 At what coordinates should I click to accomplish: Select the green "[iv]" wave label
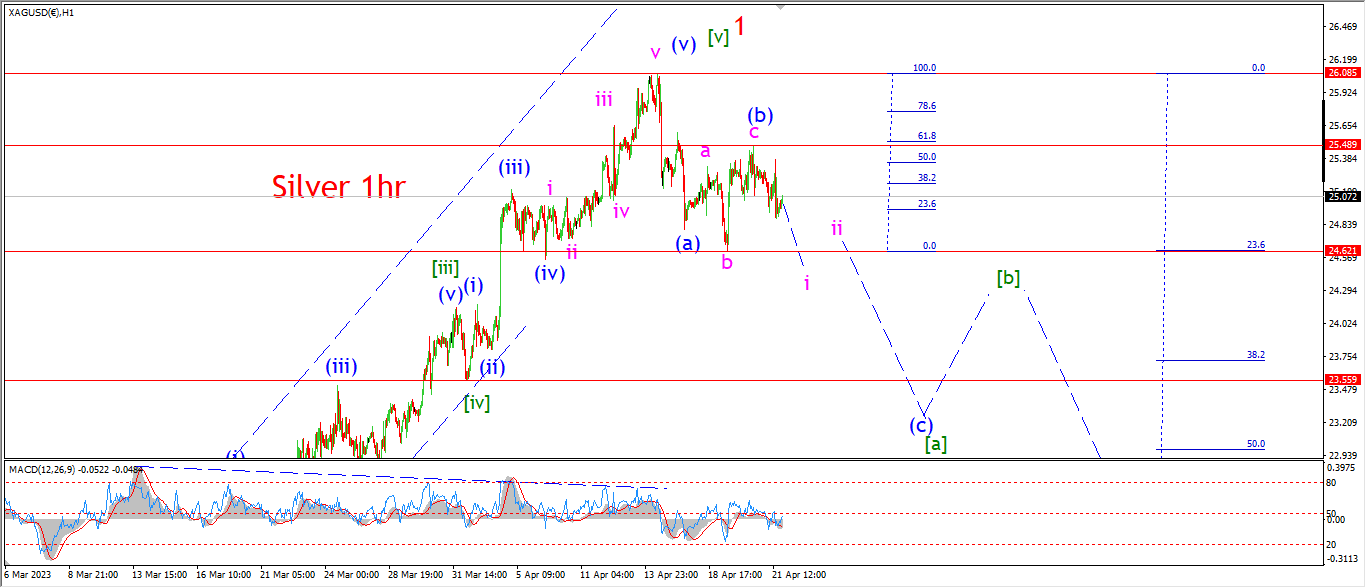click(477, 403)
